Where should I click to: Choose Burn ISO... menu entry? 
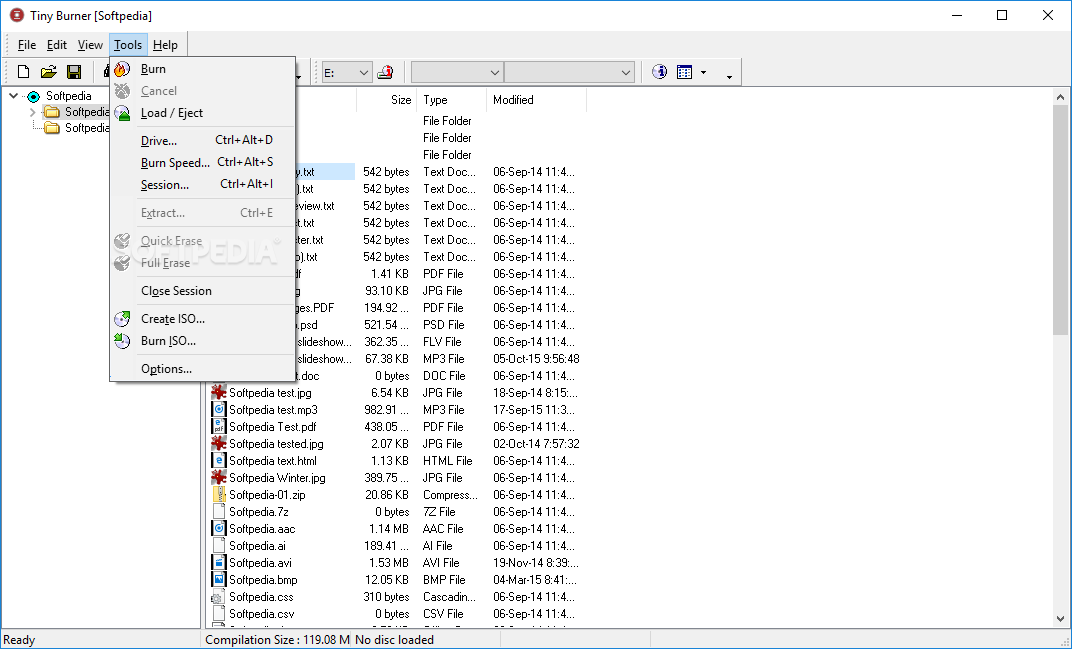202,341
